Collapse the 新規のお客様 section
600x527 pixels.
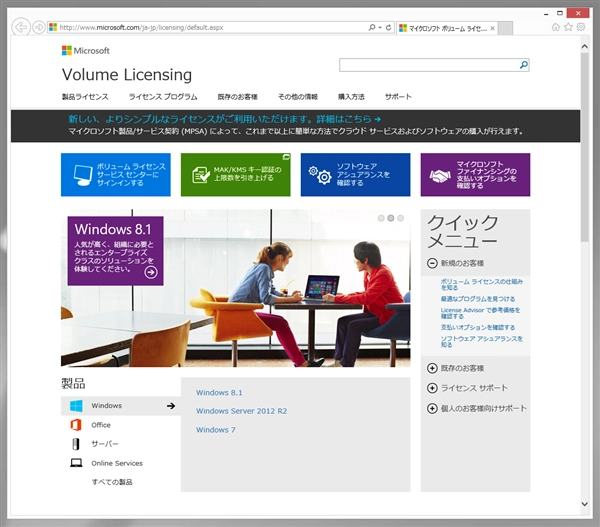432,263
